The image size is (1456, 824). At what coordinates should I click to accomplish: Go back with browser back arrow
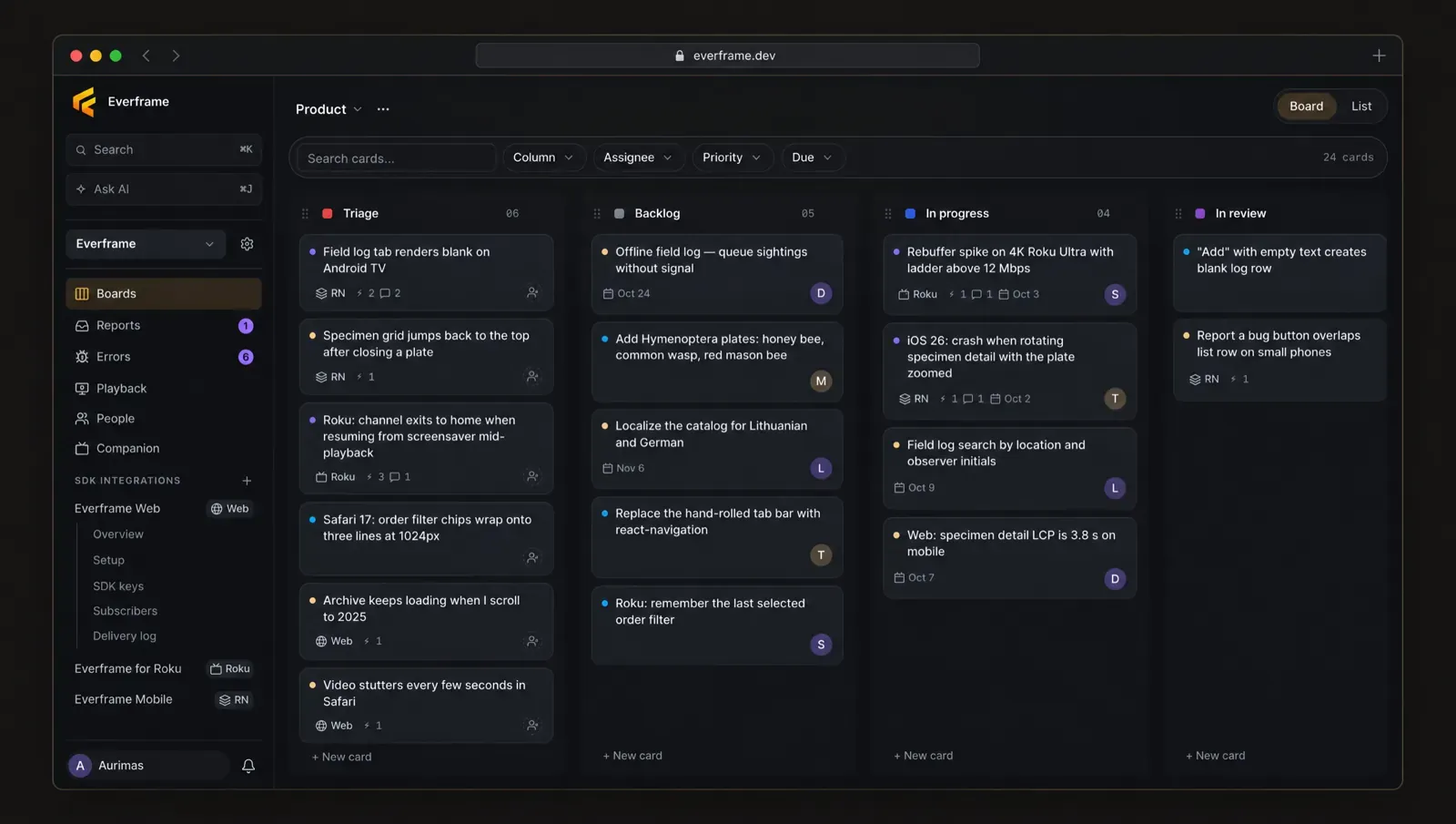[x=147, y=56]
